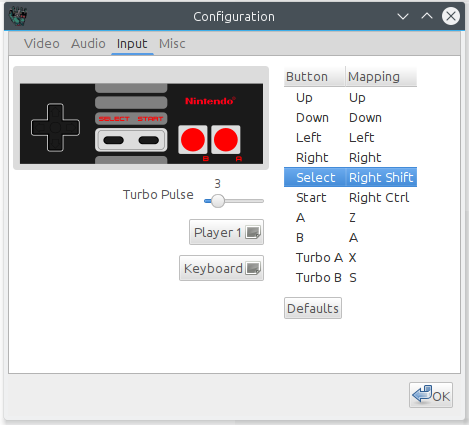The image size is (469, 425).
Task: Select the Turbo A row
Action: pos(350,258)
